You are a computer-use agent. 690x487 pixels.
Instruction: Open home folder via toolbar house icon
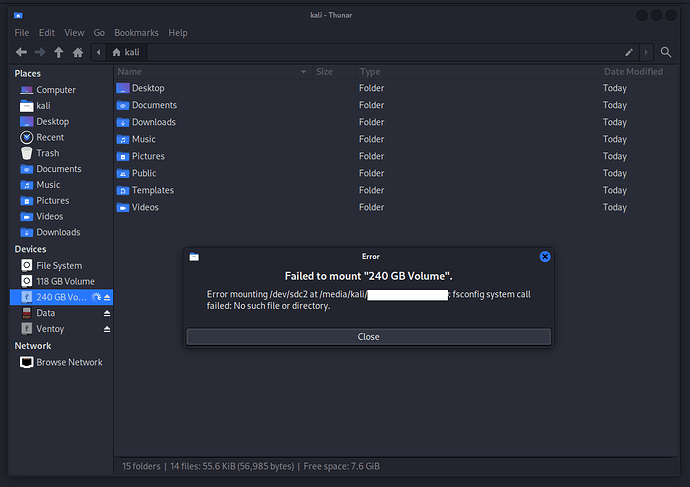click(78, 52)
